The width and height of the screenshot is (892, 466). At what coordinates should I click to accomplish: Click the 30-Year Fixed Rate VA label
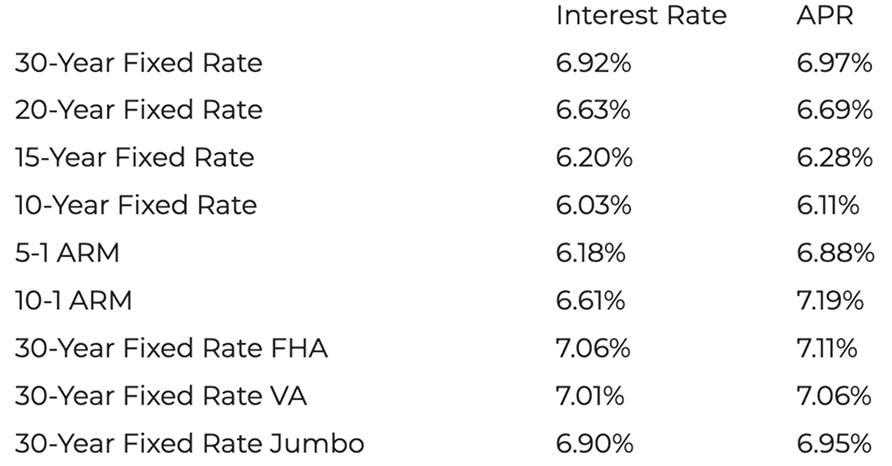point(160,396)
